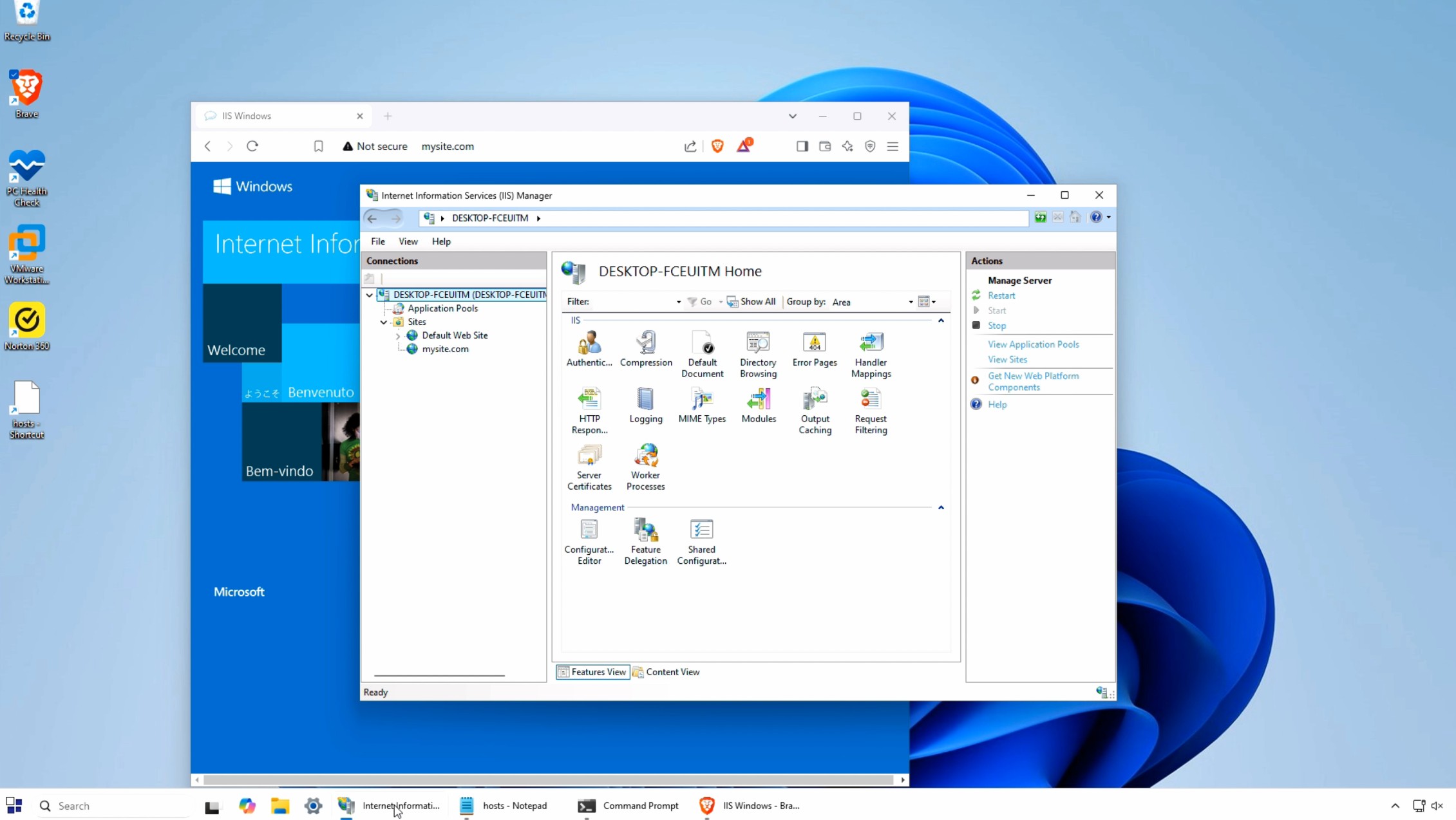Toggle Brave Shields for mysite.com
1456x820 pixels.
pos(717,146)
